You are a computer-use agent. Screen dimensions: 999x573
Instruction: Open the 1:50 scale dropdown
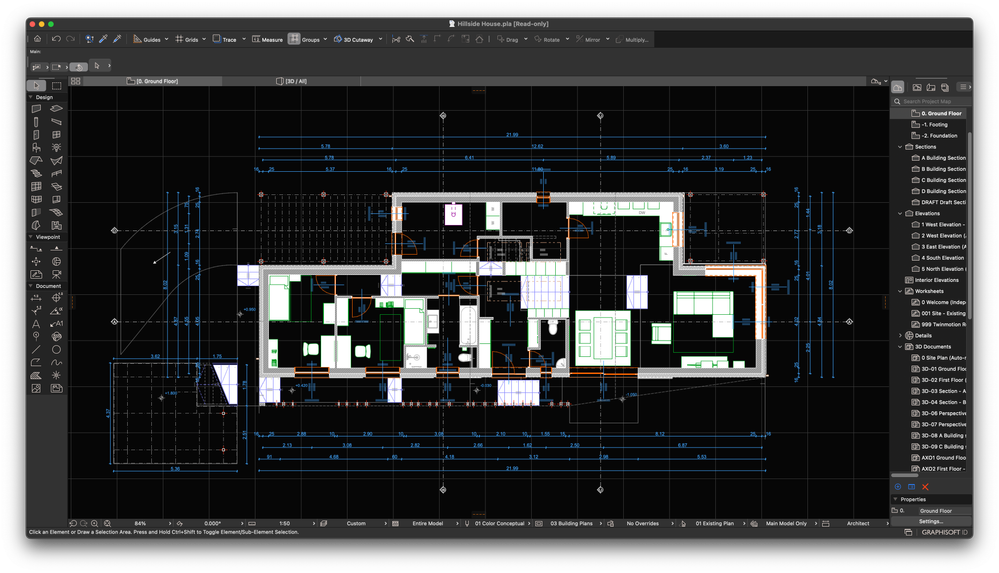(285, 523)
